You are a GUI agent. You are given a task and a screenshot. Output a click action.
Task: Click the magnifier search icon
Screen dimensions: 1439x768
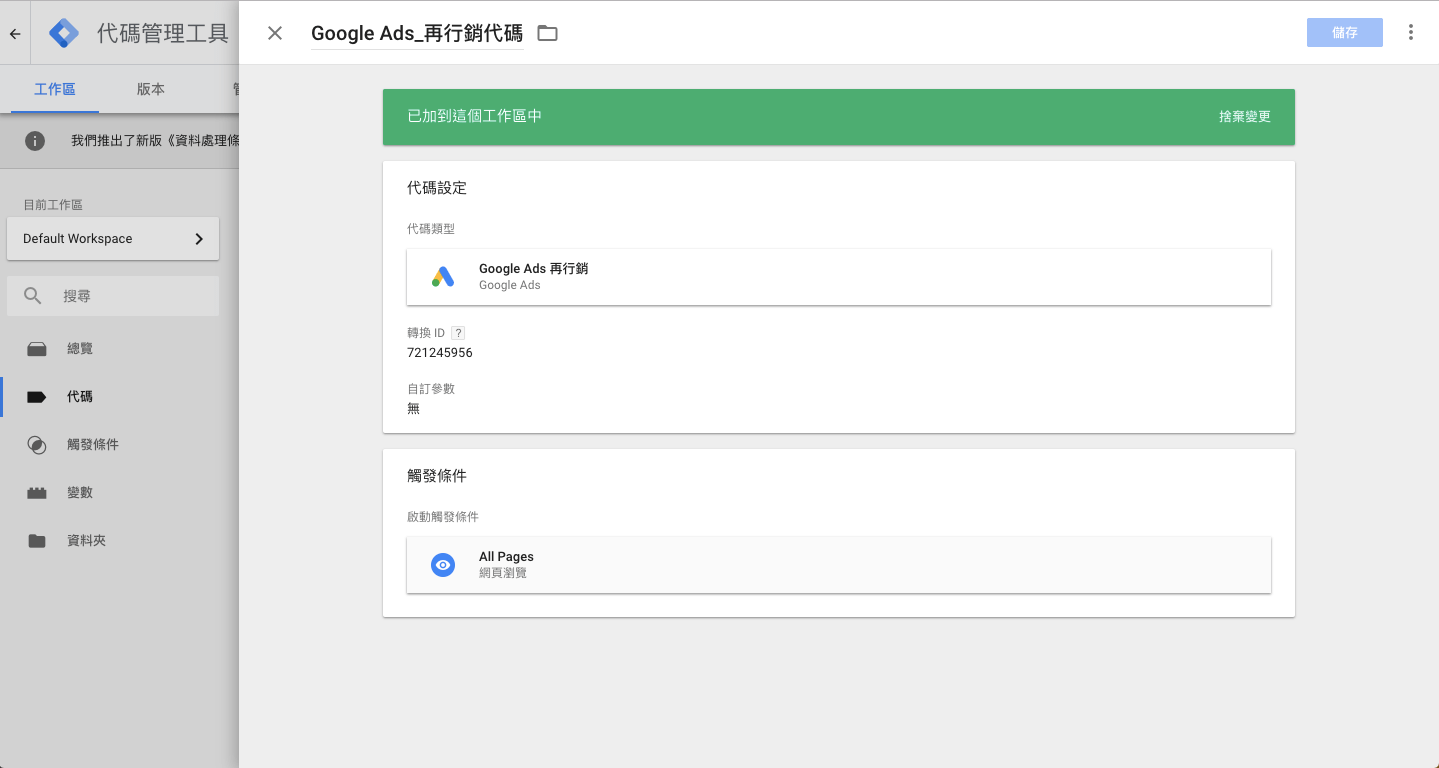tap(33, 296)
